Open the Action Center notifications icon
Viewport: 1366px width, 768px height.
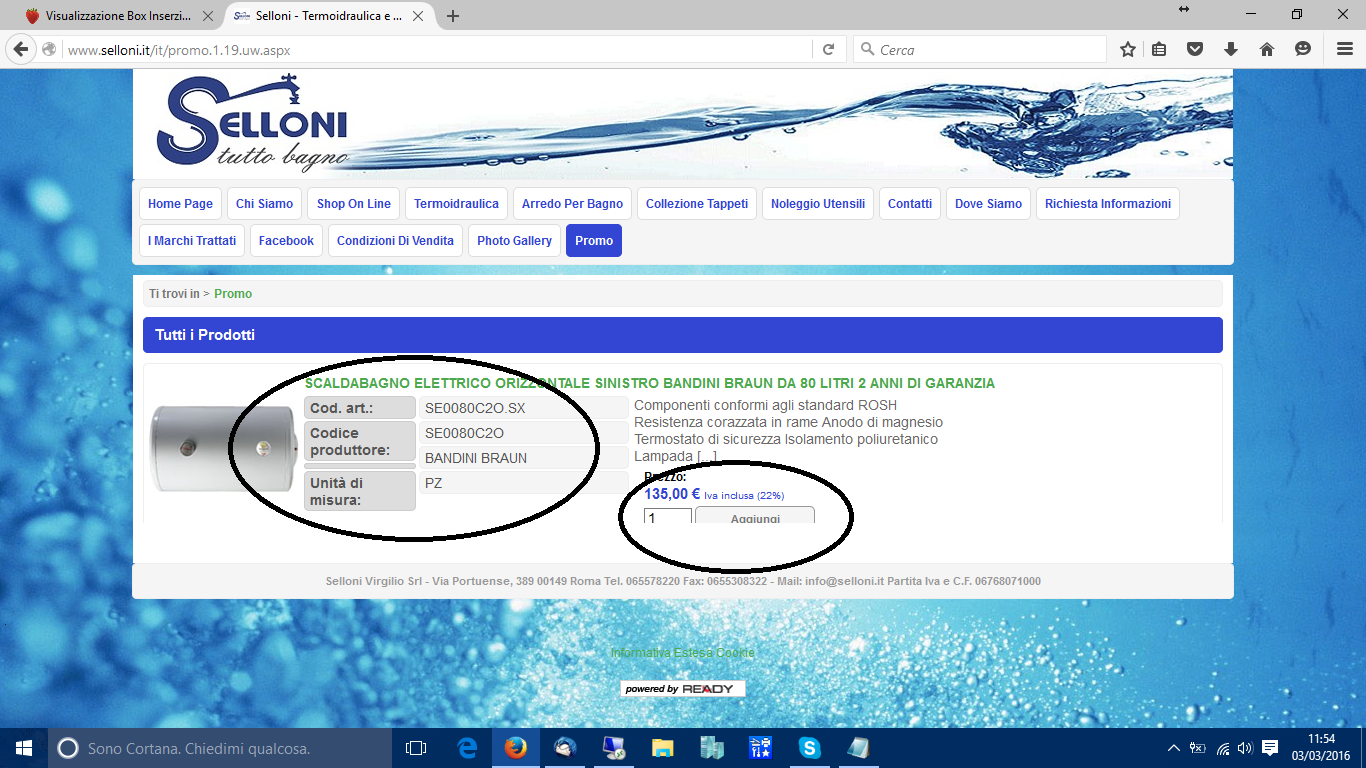click(x=1270, y=748)
